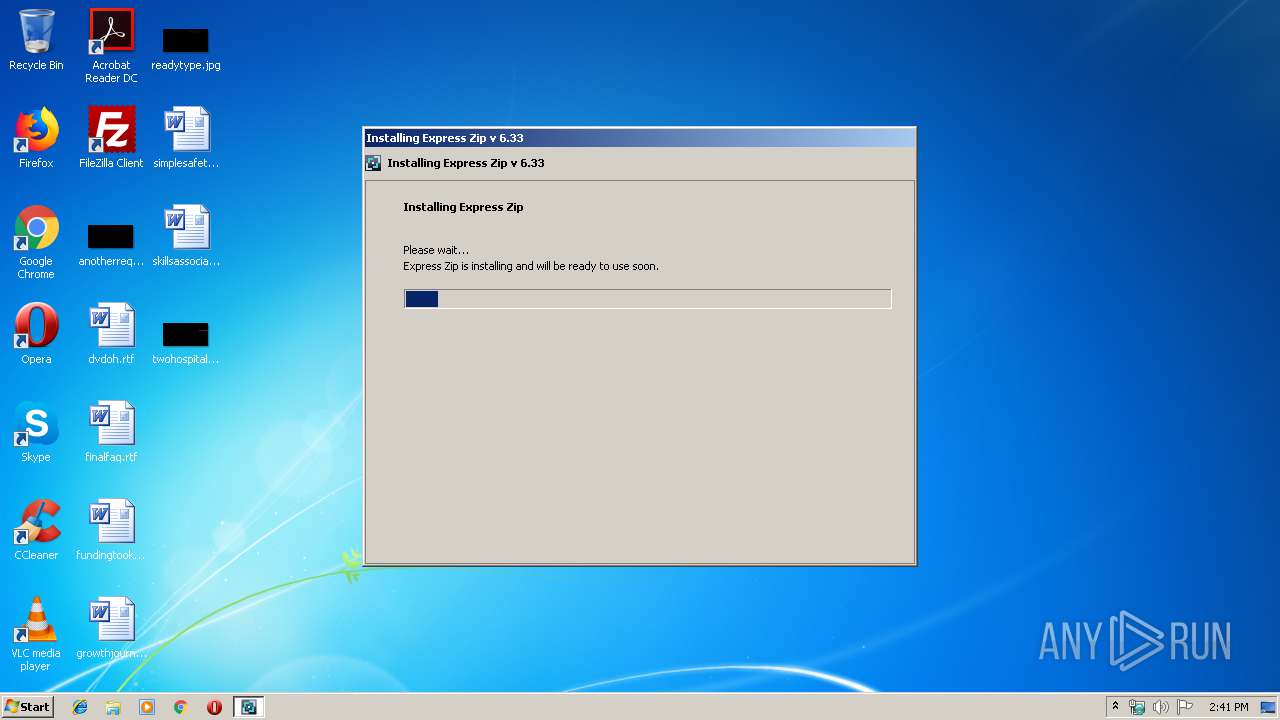Open the 2:41 PM system clock
1280x720 pixels.
coord(1228,707)
